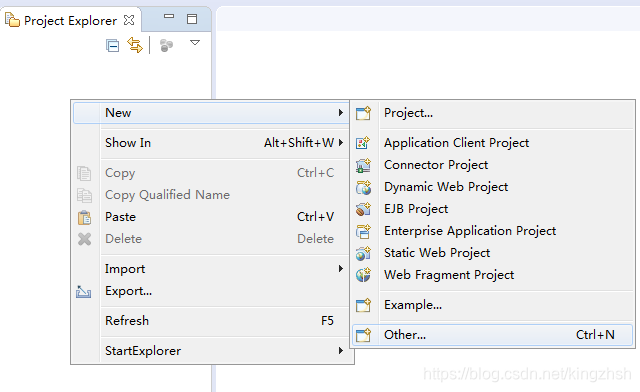Click the Copy Qualified Name icon
This screenshot has width=640, height=392.
84,196
